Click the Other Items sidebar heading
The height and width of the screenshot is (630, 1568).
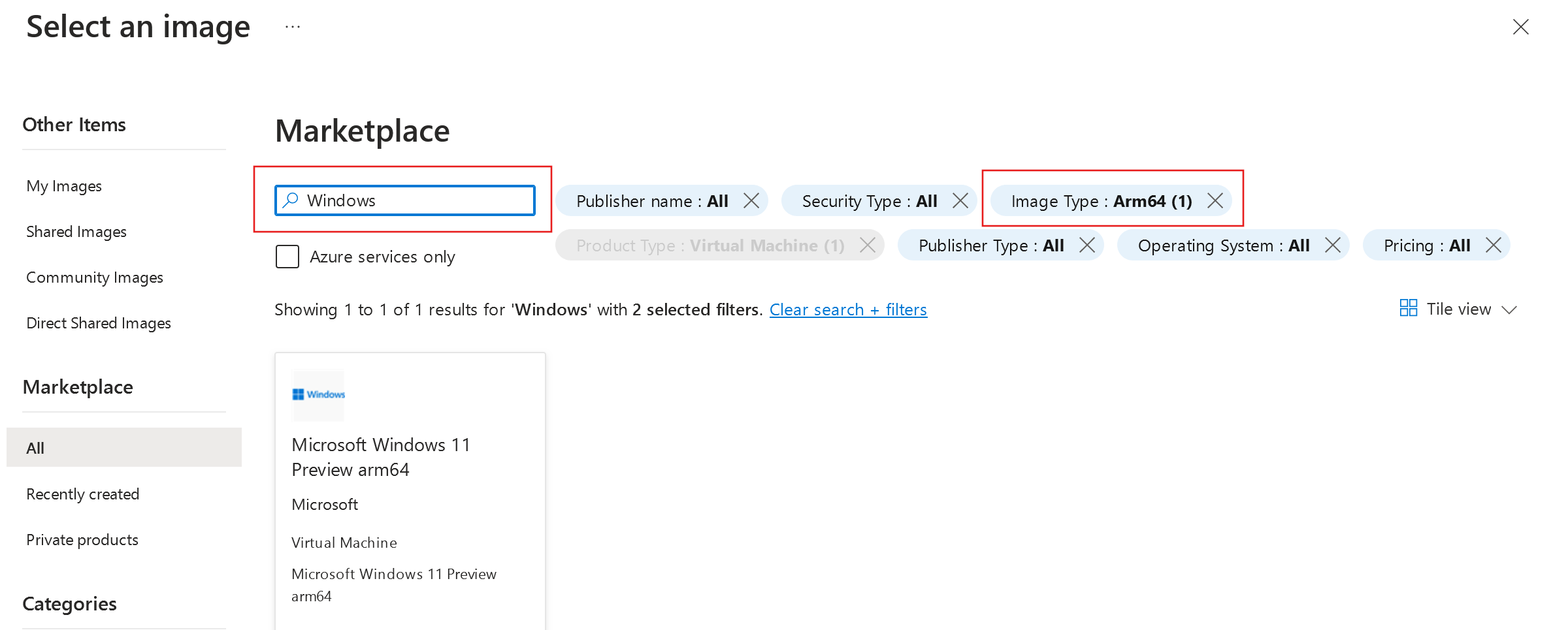pos(74,125)
